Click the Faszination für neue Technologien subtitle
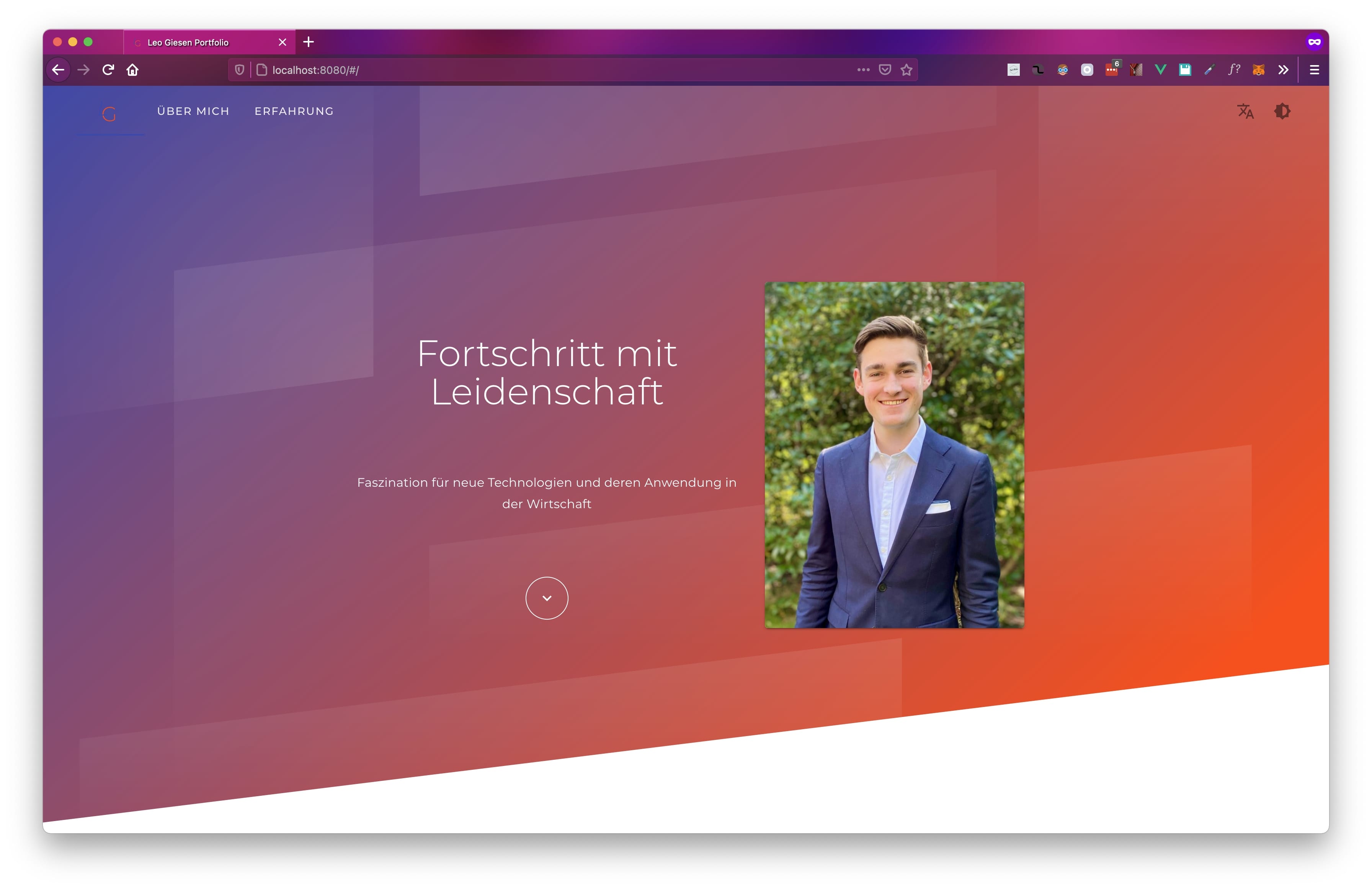 (547, 492)
